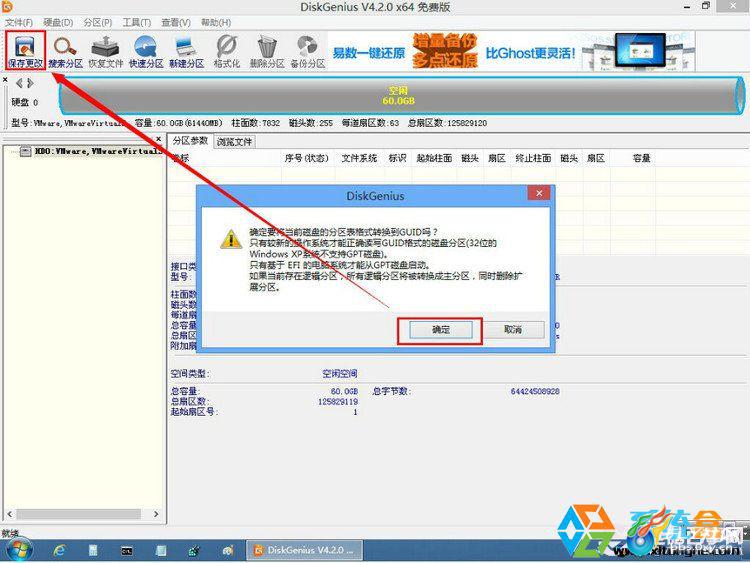This screenshot has width=750, height=563.
Task: Open the command prompt taskbar icon
Action: coord(126,551)
